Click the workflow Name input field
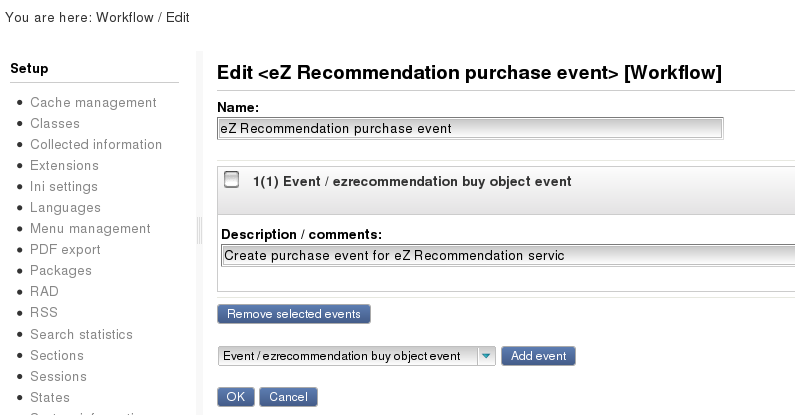 470,128
